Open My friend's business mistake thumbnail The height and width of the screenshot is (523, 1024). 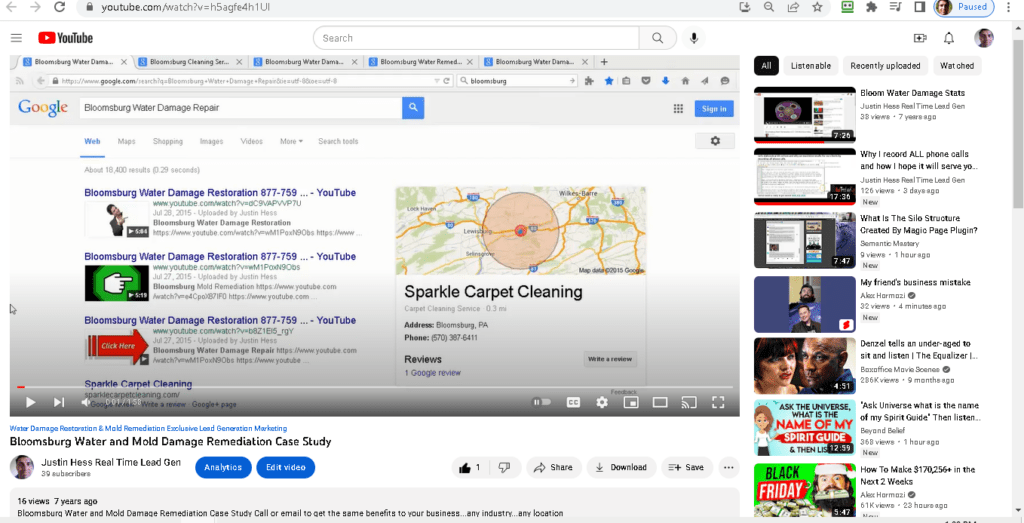click(x=805, y=304)
